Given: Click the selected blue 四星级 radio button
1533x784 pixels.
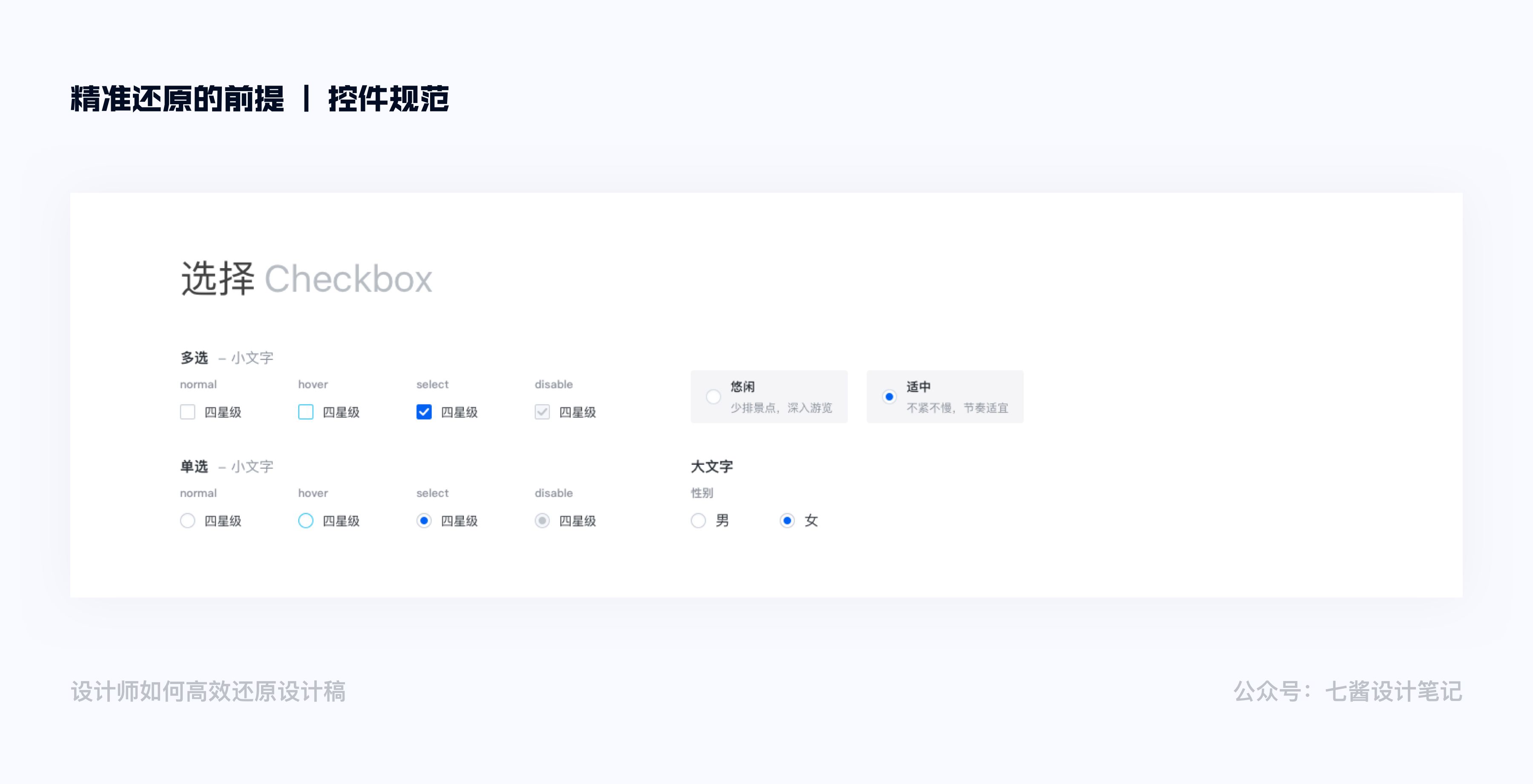Looking at the screenshot, I should pos(424,521).
